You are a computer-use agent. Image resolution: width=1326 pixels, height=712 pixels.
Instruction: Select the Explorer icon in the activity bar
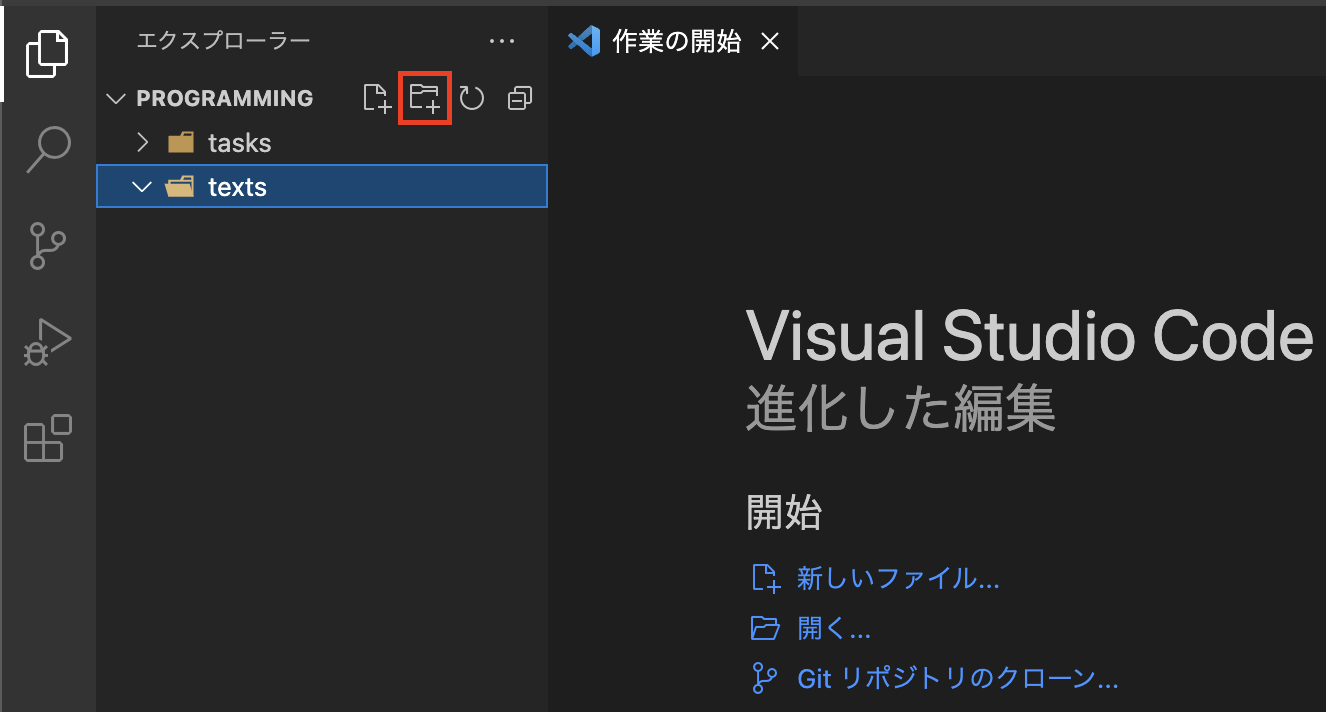tap(46, 52)
